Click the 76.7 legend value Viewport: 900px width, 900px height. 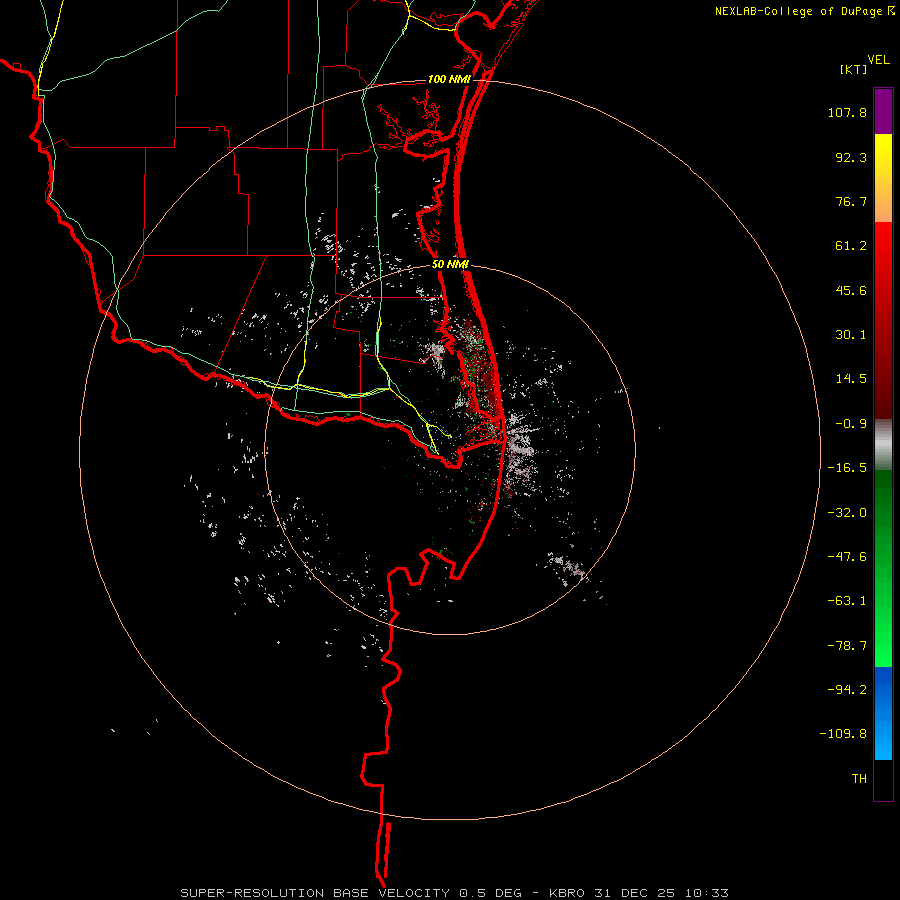coord(851,201)
